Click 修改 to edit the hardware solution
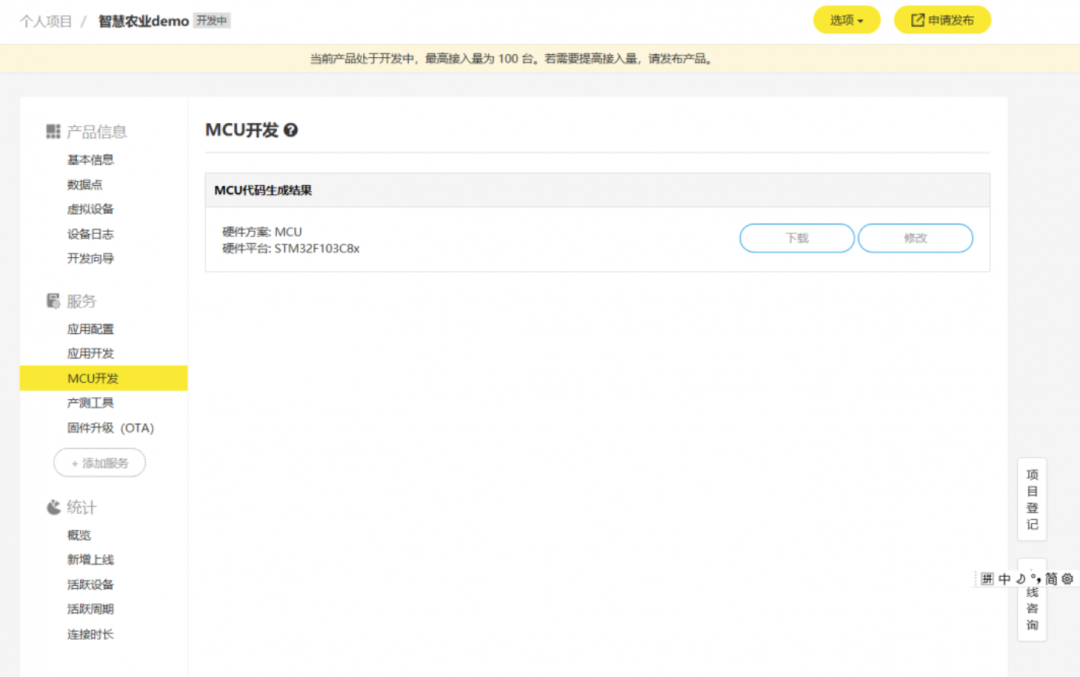The image size is (1080, 677). (x=915, y=238)
